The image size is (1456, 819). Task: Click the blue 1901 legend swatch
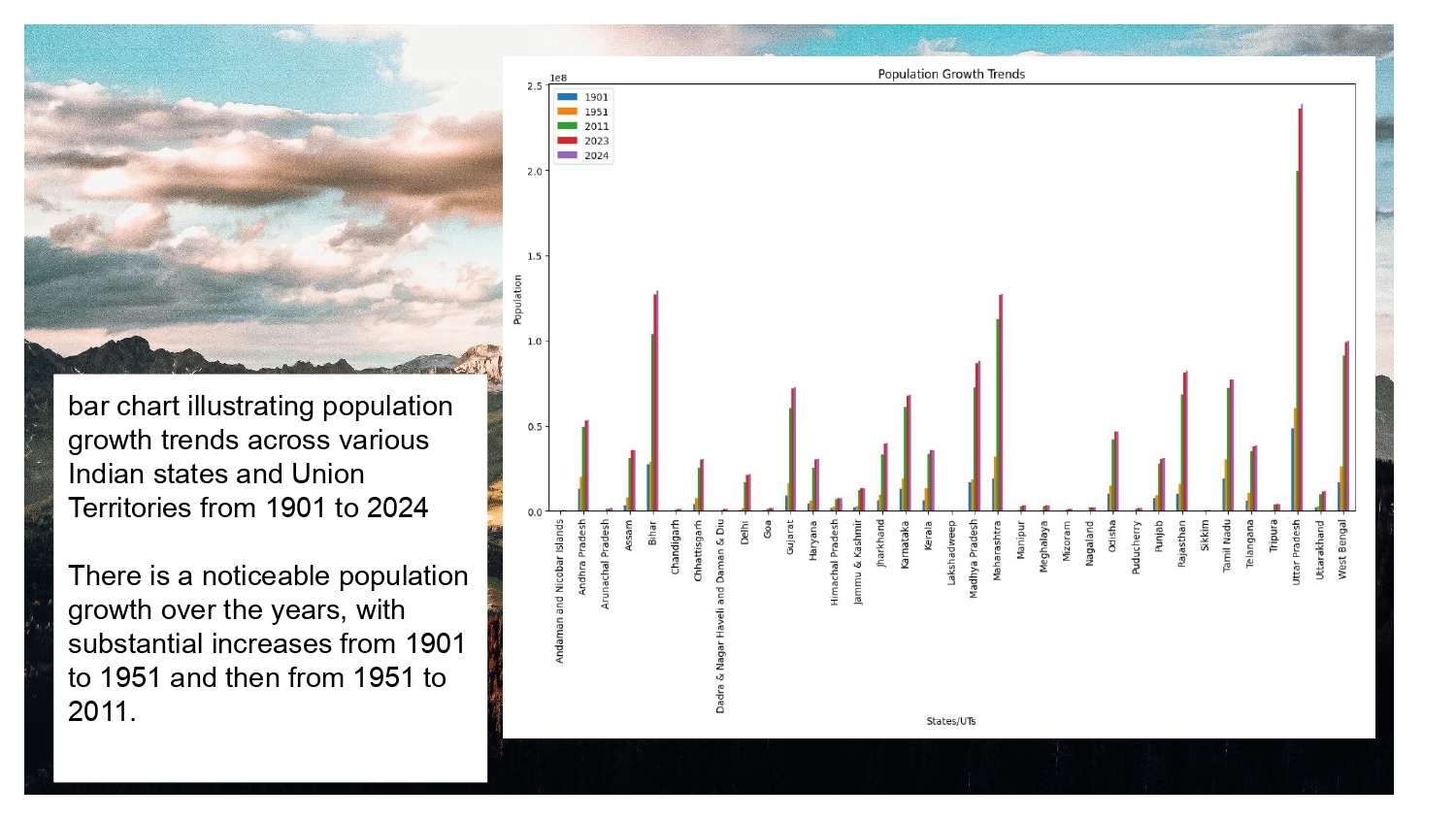[567, 97]
